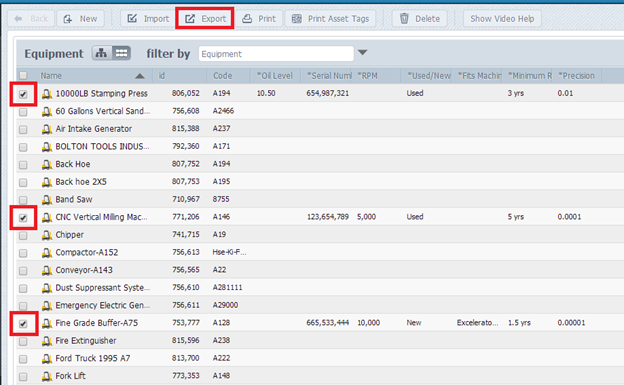Open the filter by dropdown arrow
Screen dimensions: 624x385
point(362,53)
